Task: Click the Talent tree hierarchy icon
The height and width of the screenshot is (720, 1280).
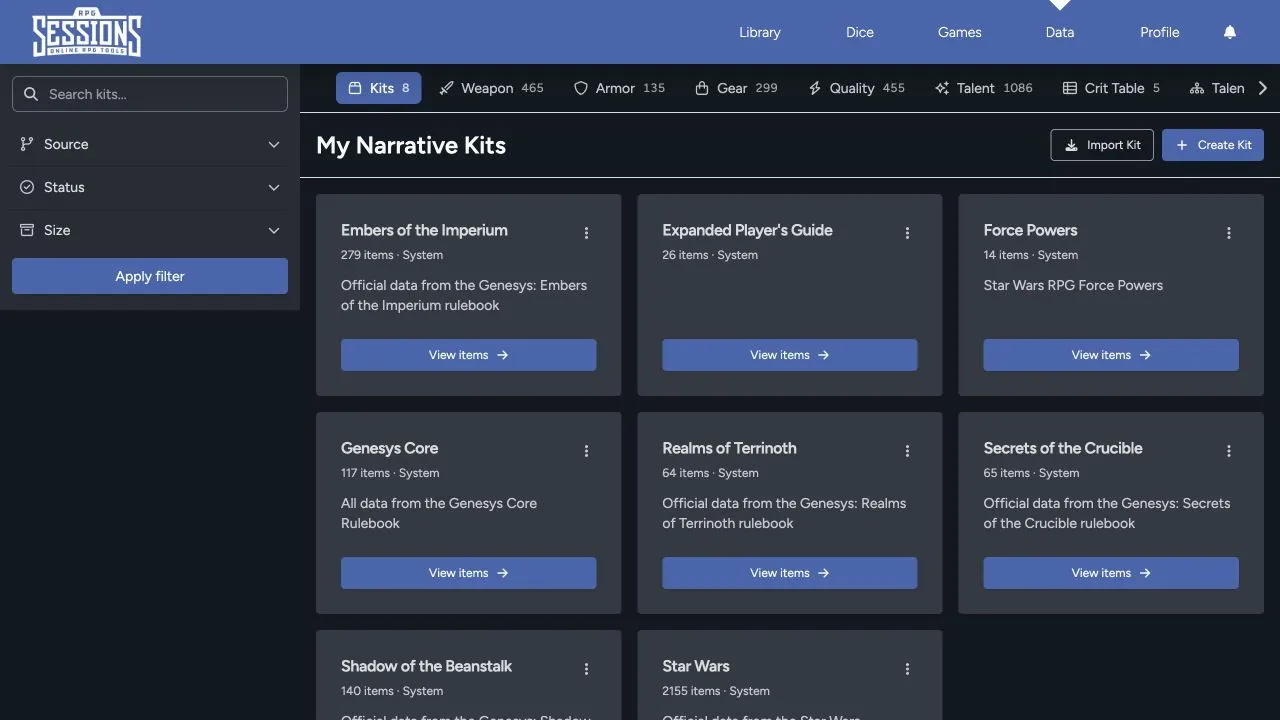Action: pyautogui.click(x=1197, y=88)
